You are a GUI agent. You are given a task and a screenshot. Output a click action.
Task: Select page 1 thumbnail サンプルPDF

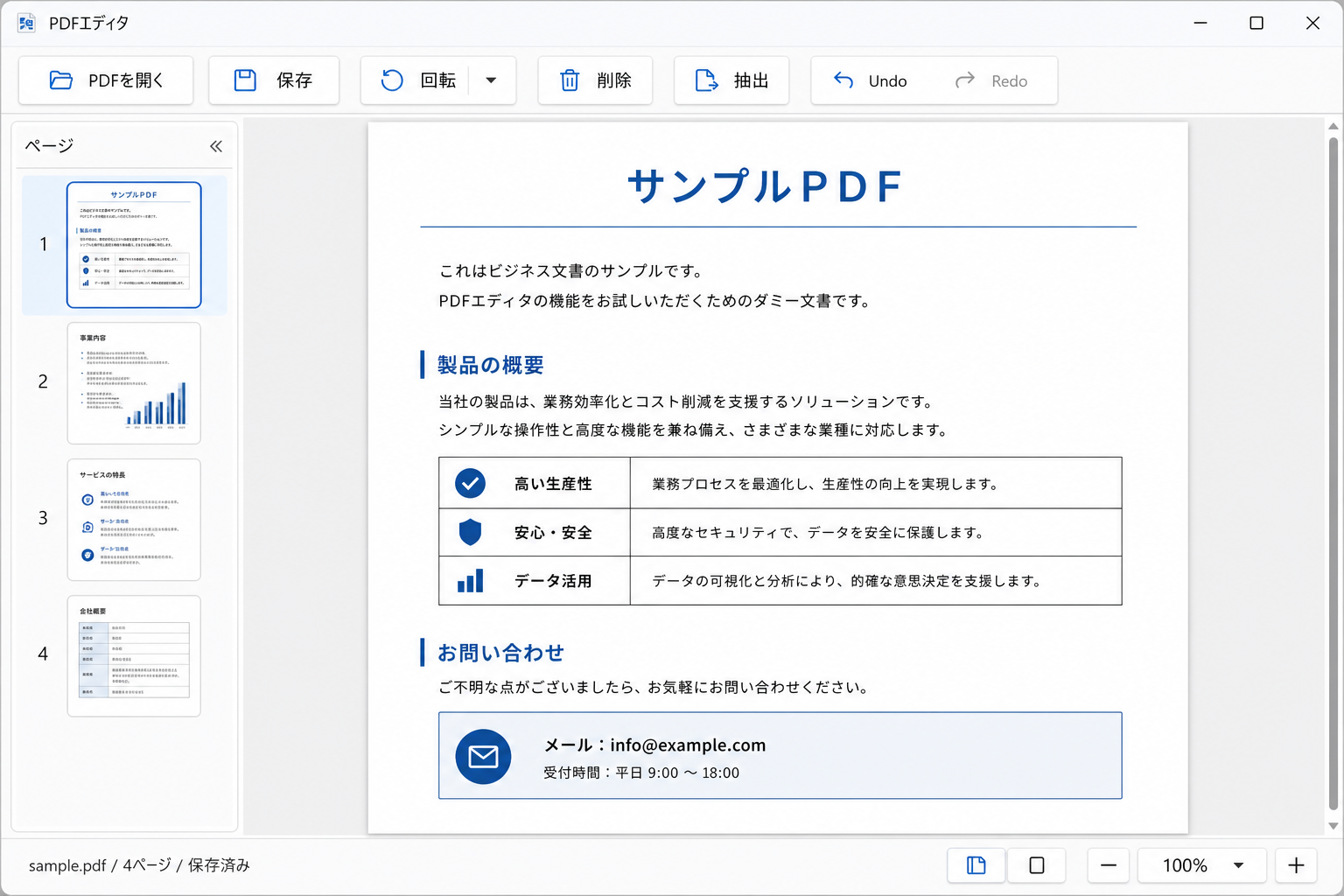click(x=134, y=245)
